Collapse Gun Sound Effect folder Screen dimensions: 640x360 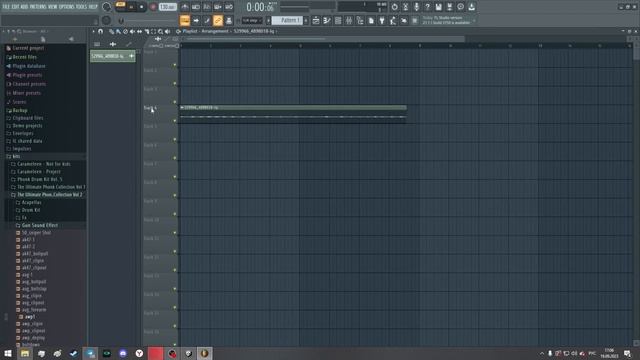(x=40, y=225)
